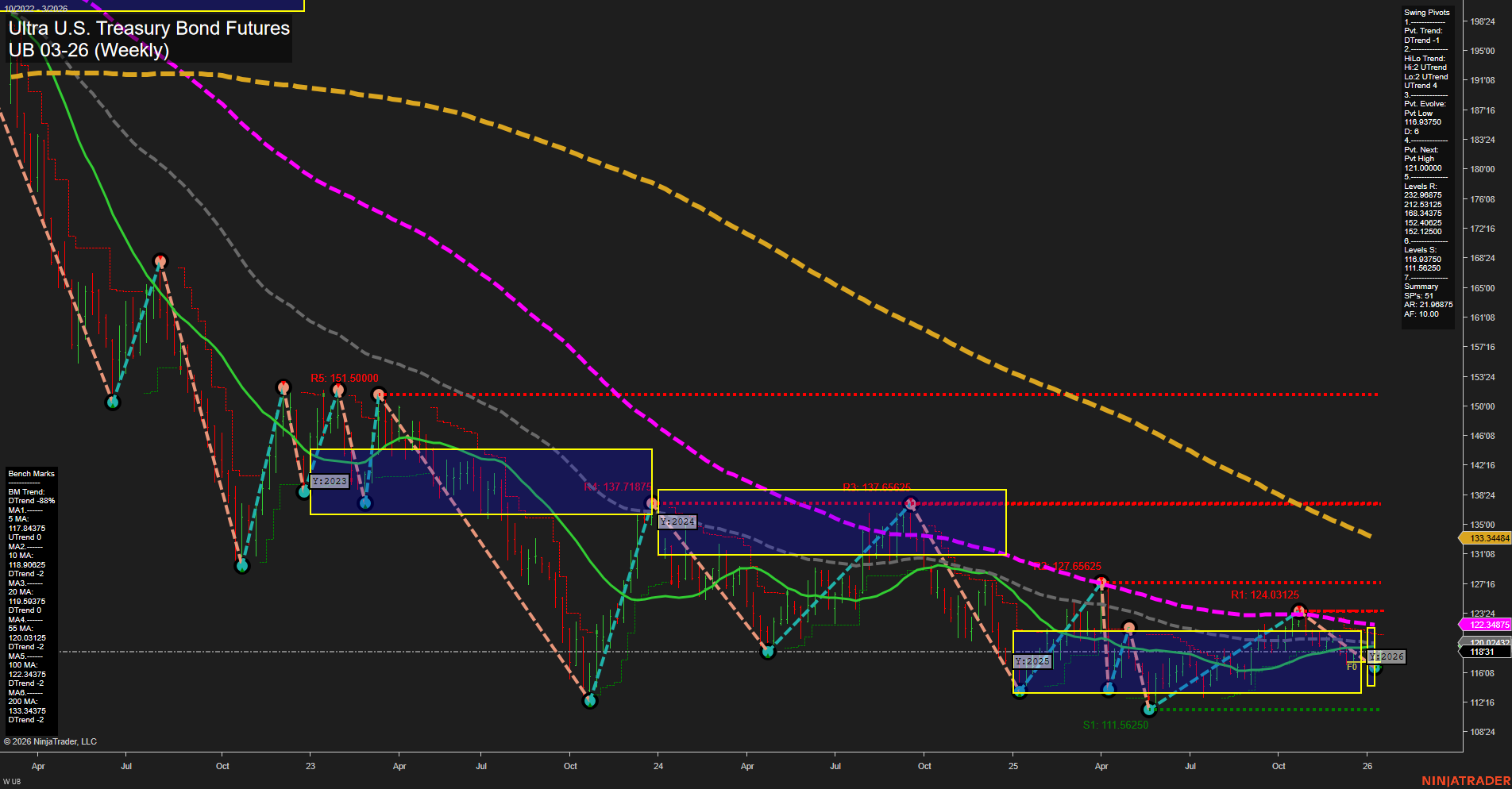Image resolution: width=1512 pixels, height=789 pixels.
Task: Select the Y:2024 year marker label
Action: [676, 522]
